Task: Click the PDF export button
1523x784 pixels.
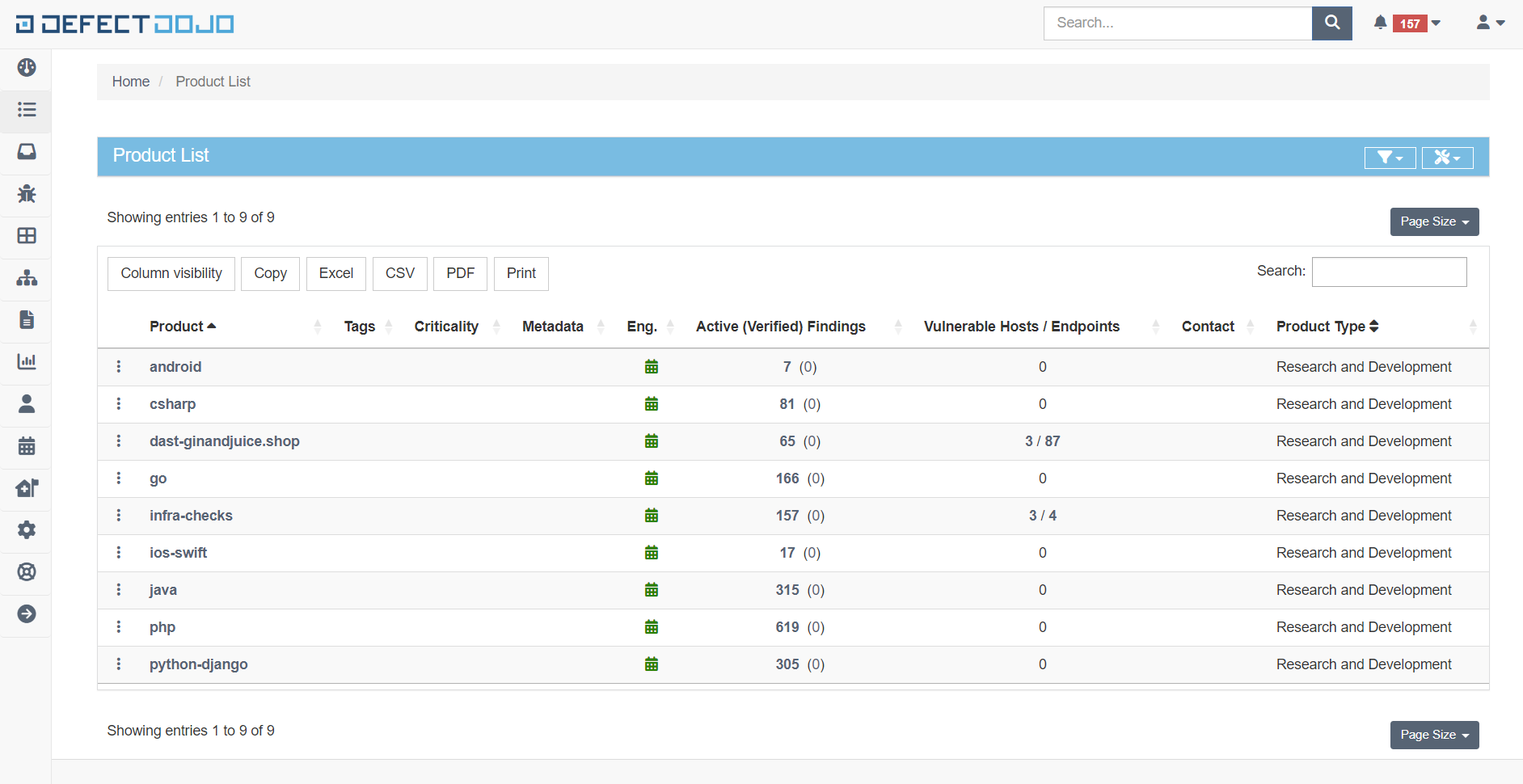Action: coord(461,273)
